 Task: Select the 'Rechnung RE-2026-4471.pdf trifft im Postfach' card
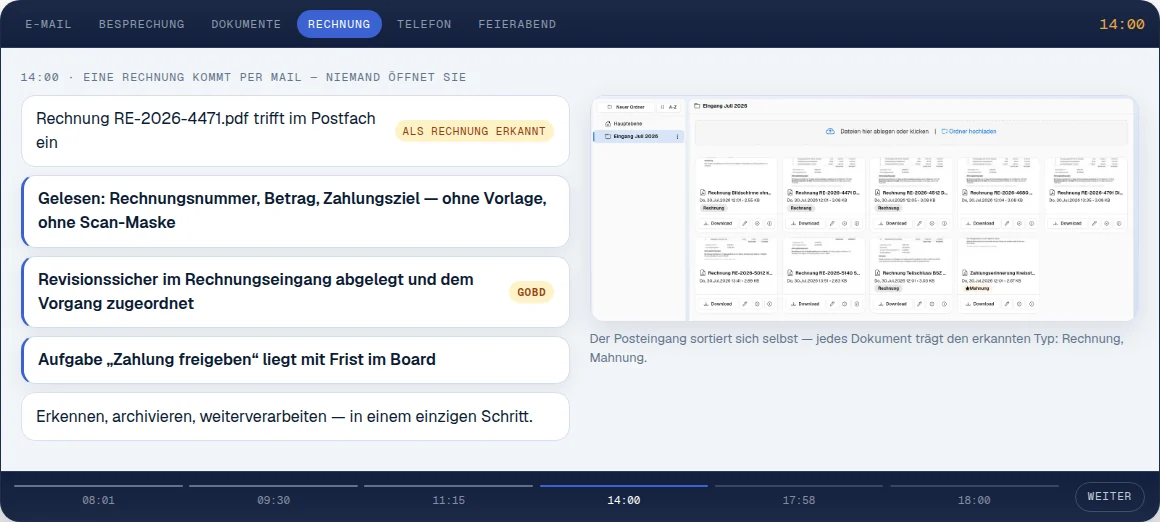[295, 131]
